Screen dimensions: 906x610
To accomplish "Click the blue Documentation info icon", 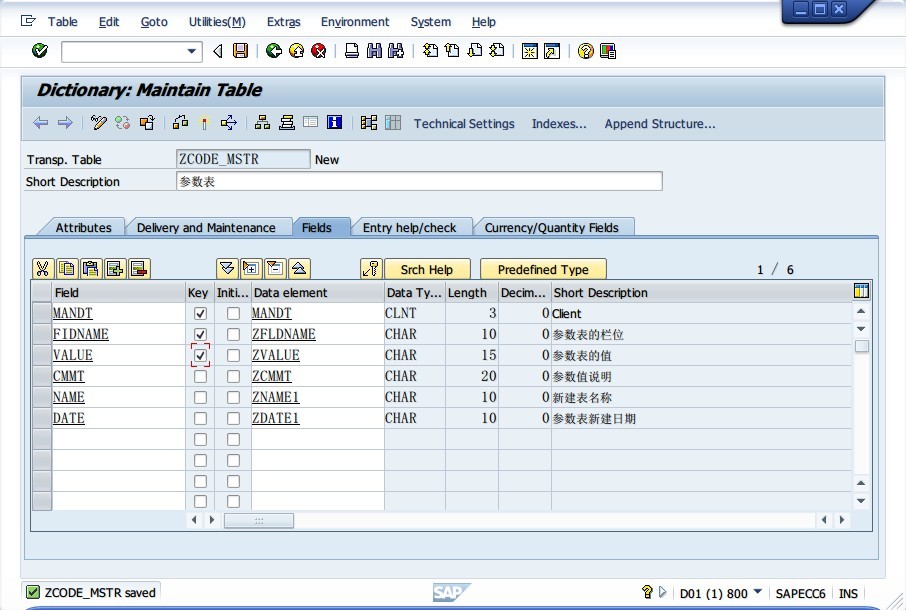I will point(335,122).
